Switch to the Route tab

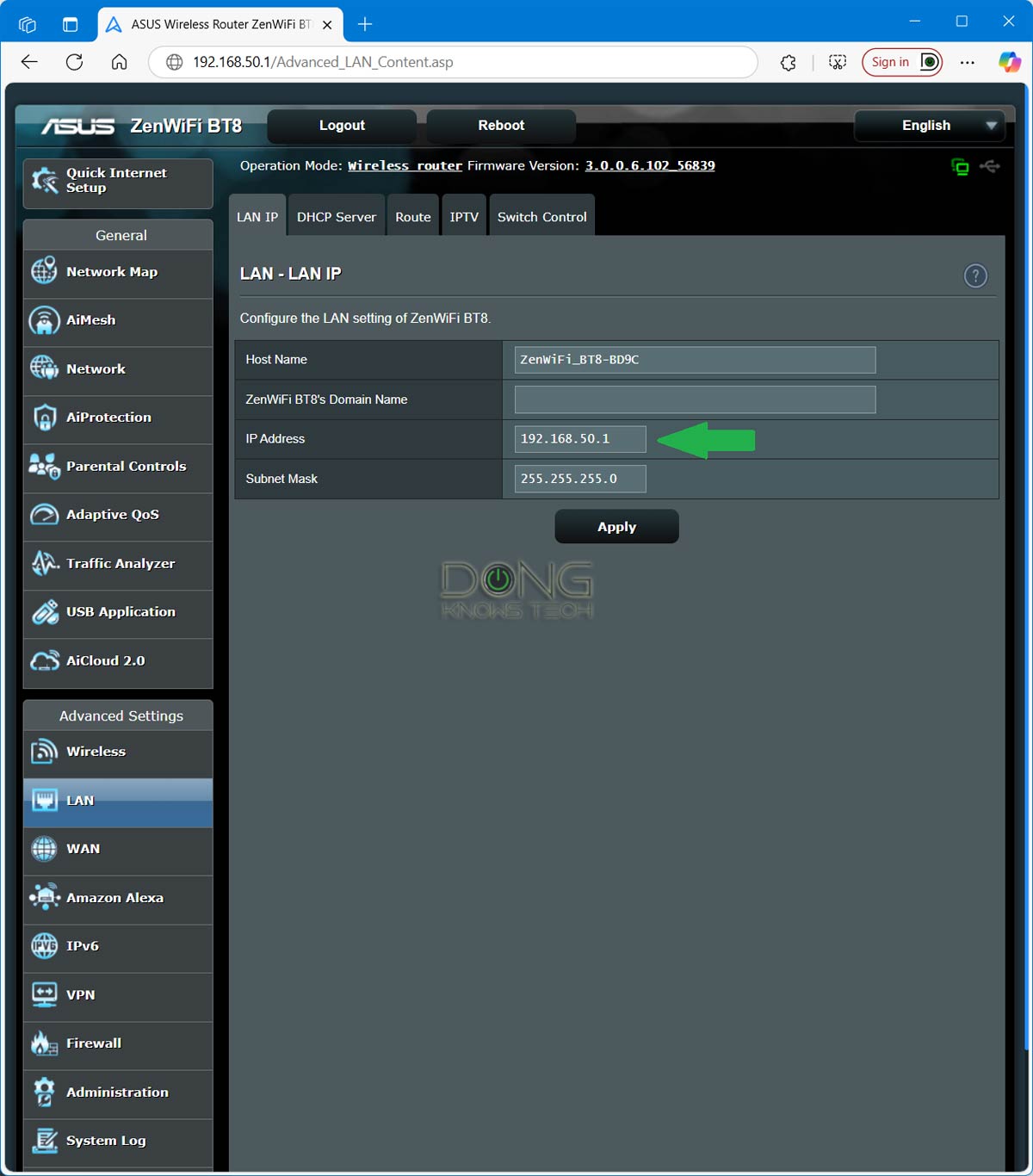413,217
